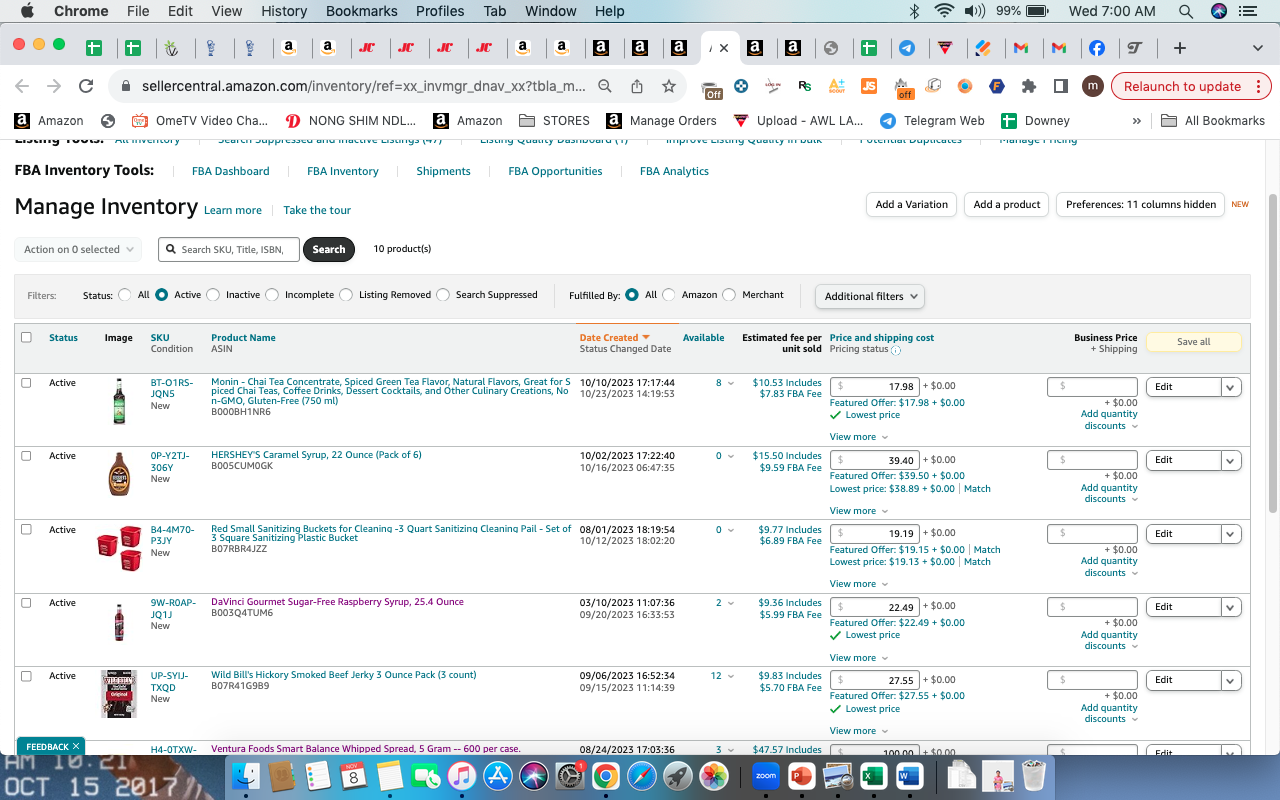Open the Profiles menu
This screenshot has height=800, width=1280.
pos(440,11)
